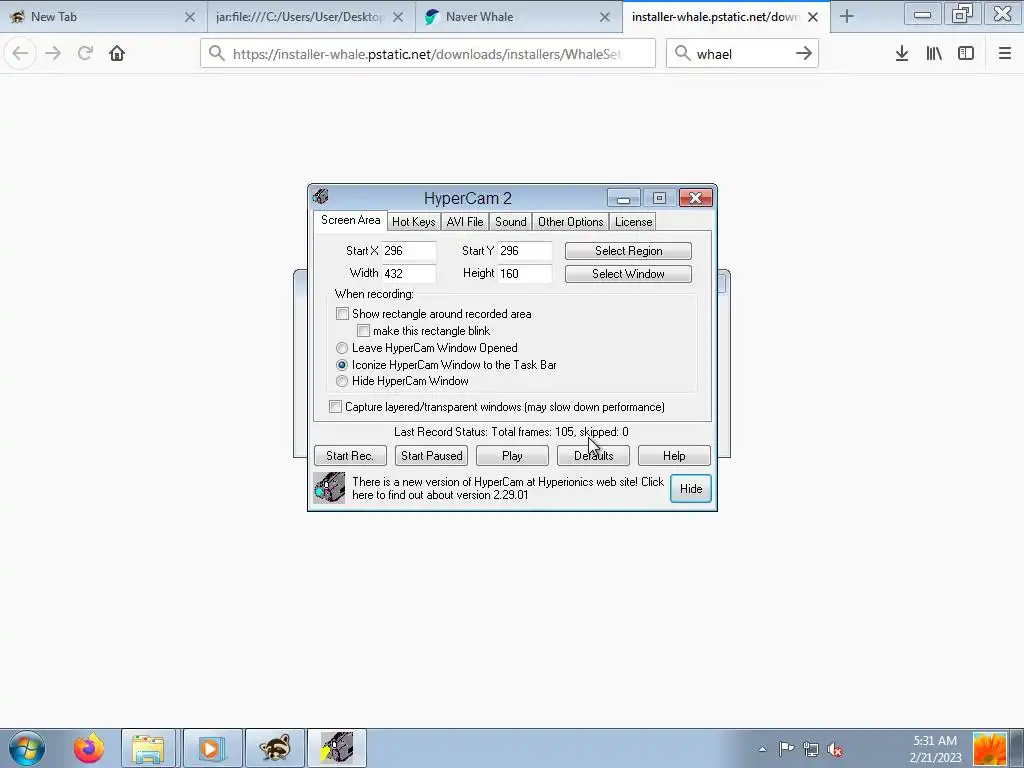Hide the new version notice

(x=691, y=488)
